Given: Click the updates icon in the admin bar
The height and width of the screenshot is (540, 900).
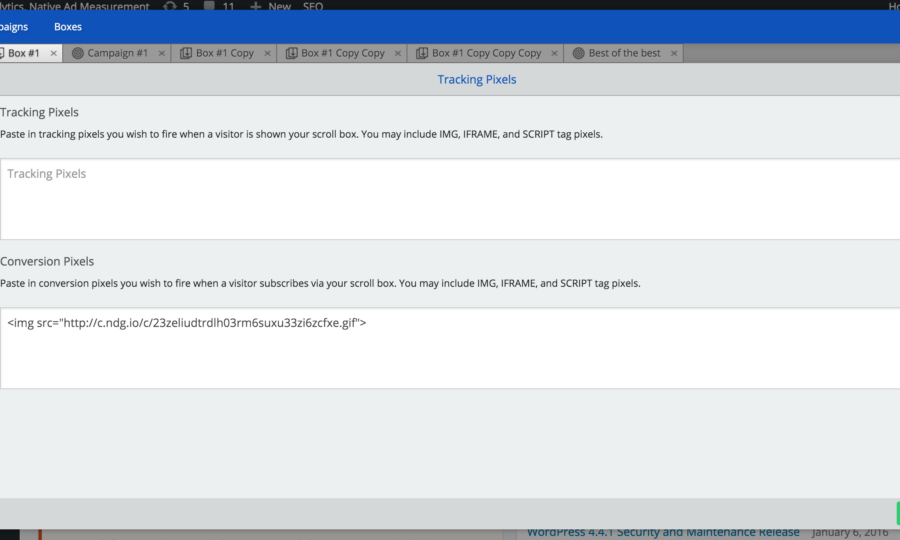Looking at the screenshot, I should [x=169, y=6].
